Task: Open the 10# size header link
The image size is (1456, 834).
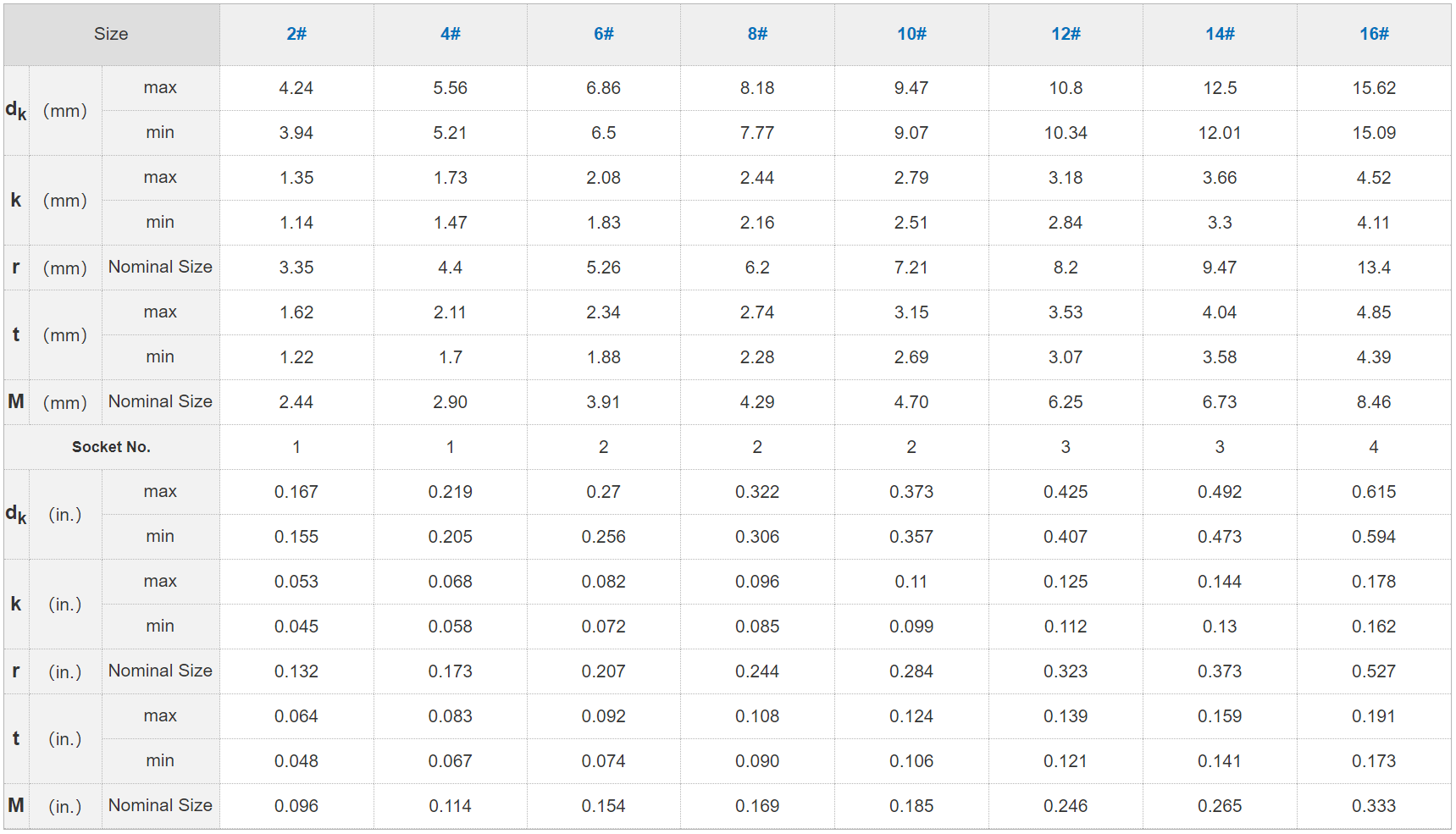Action: coord(911,34)
